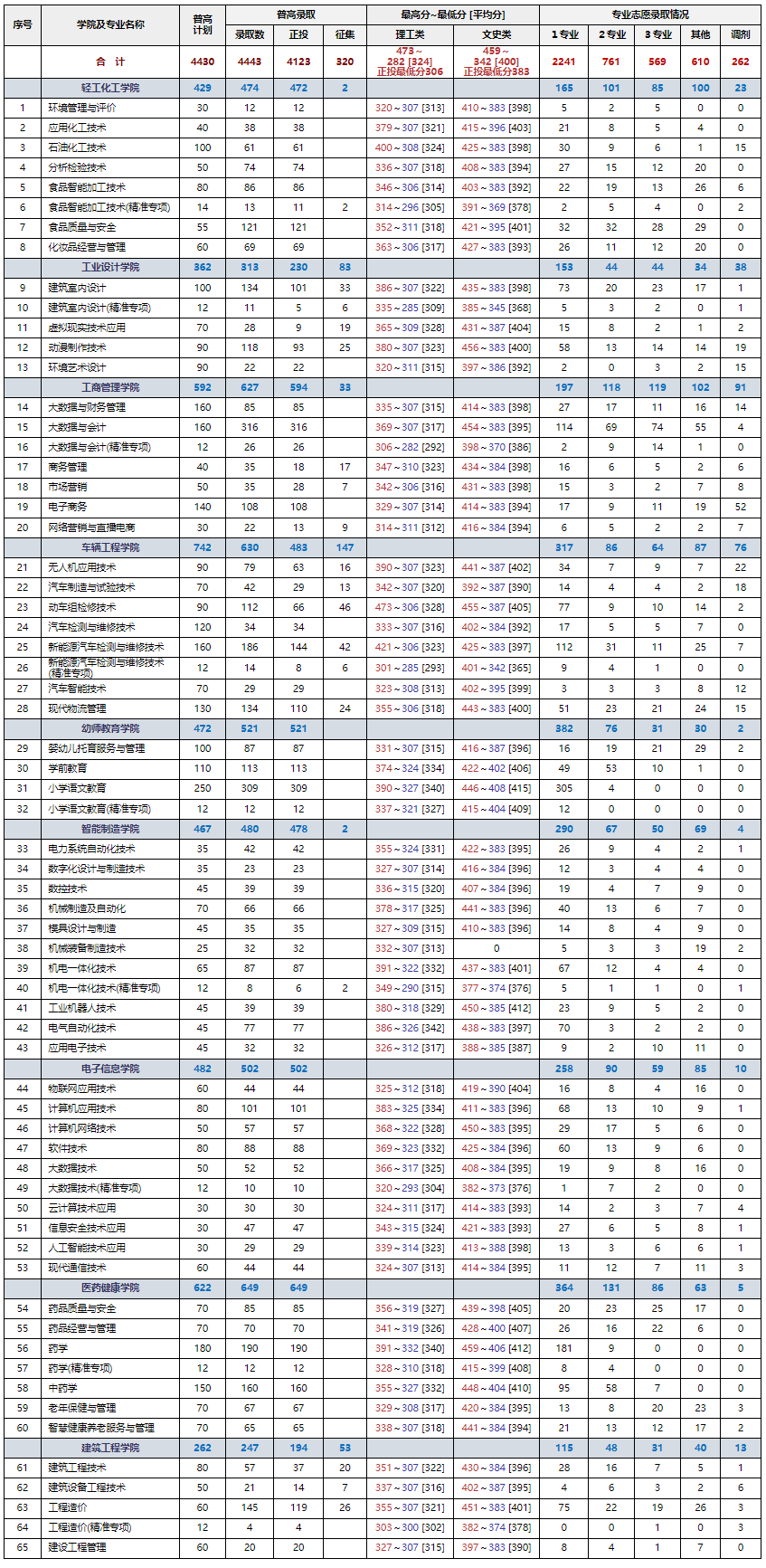This screenshot has width=766, height=1568.
Task: Click the major name 动漫制作技术
Action: point(77,347)
